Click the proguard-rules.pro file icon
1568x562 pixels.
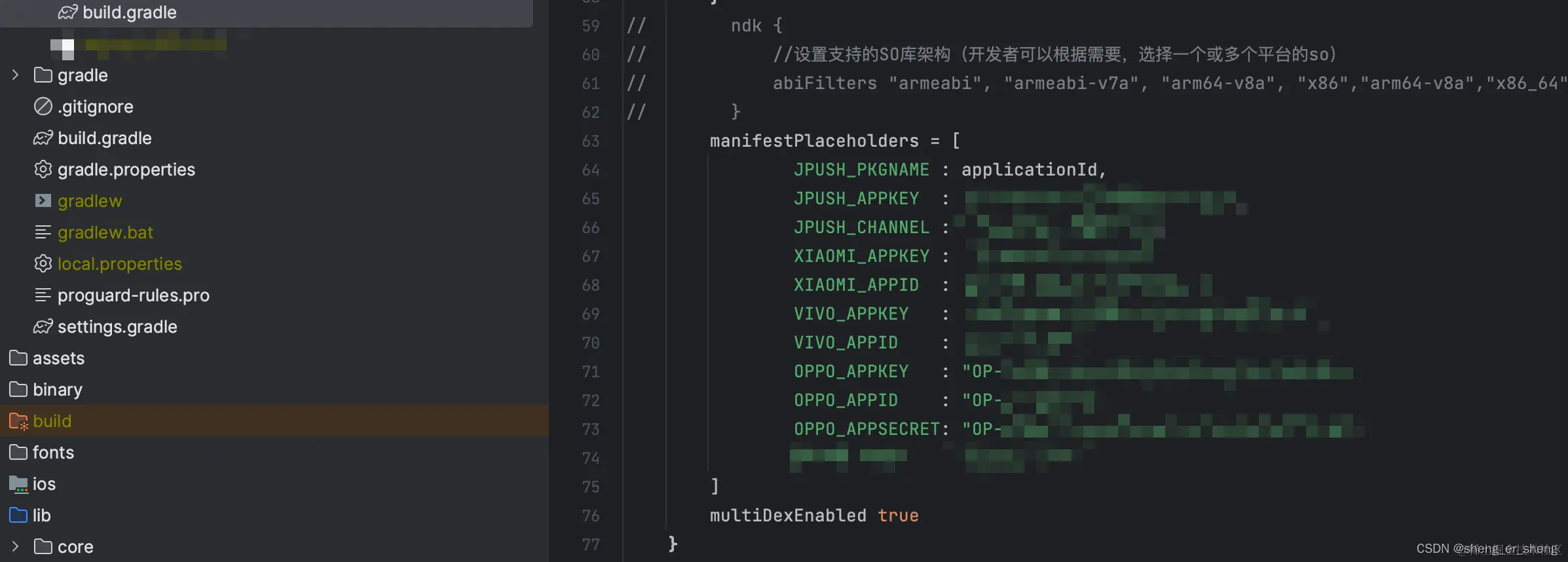pyautogui.click(x=43, y=295)
